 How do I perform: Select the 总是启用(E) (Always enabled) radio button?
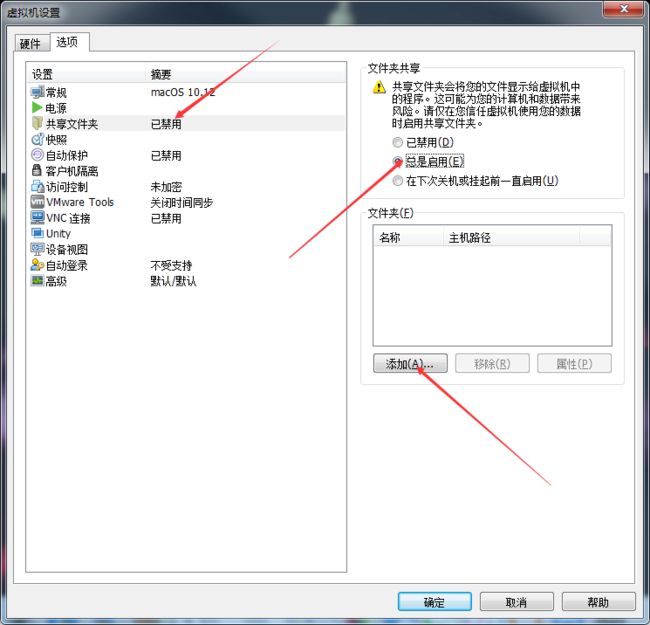click(x=398, y=161)
